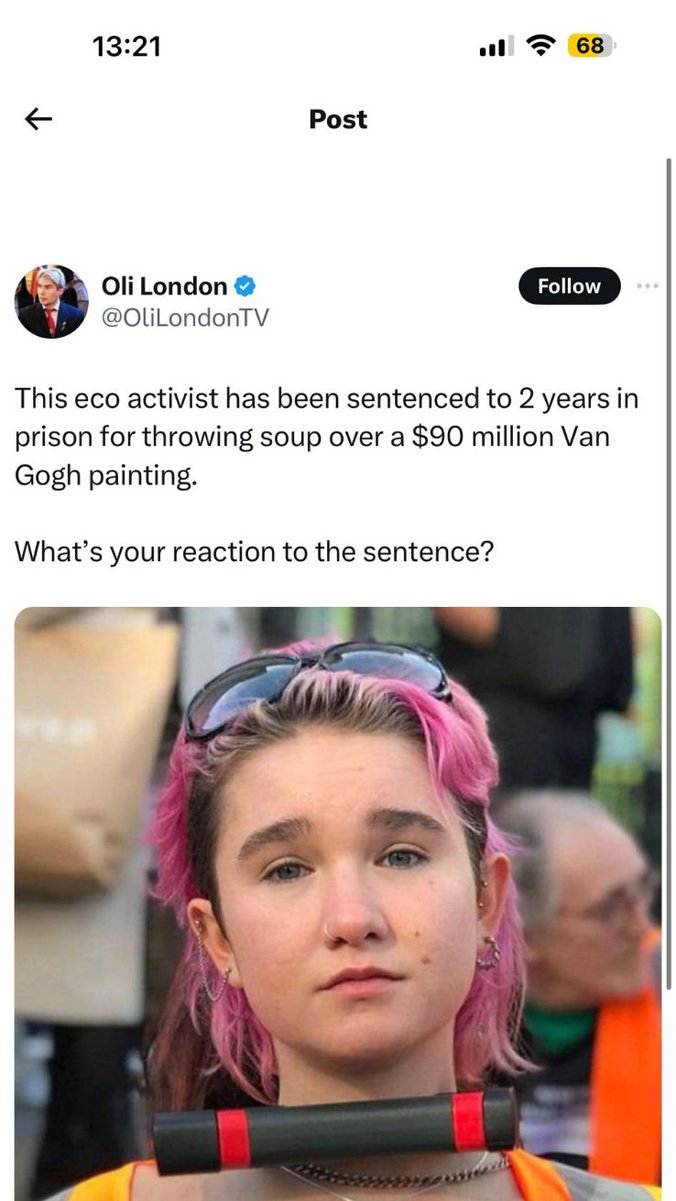Tap the blue verified badge

245,287
